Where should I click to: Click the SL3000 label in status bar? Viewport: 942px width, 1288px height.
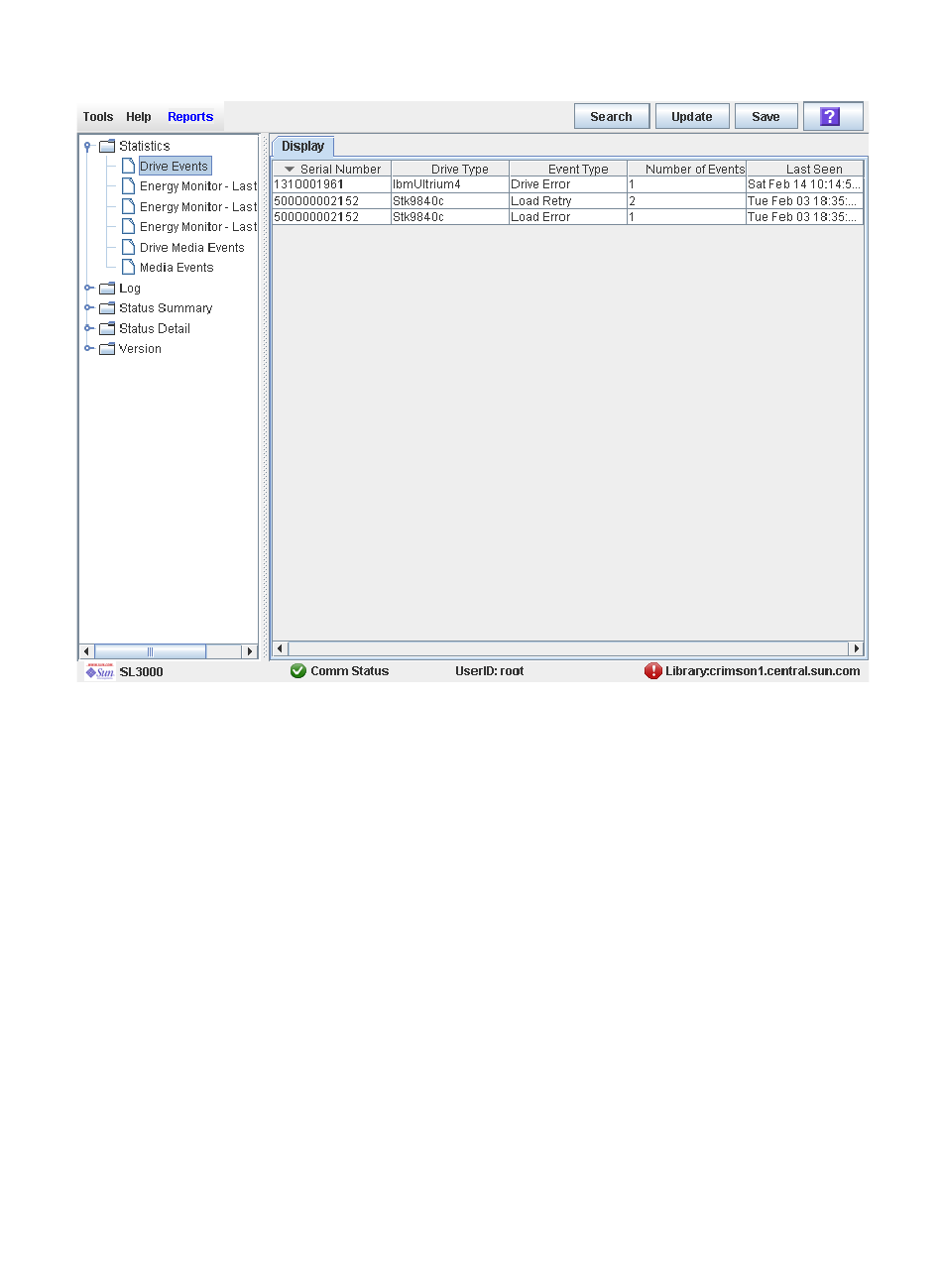[142, 672]
